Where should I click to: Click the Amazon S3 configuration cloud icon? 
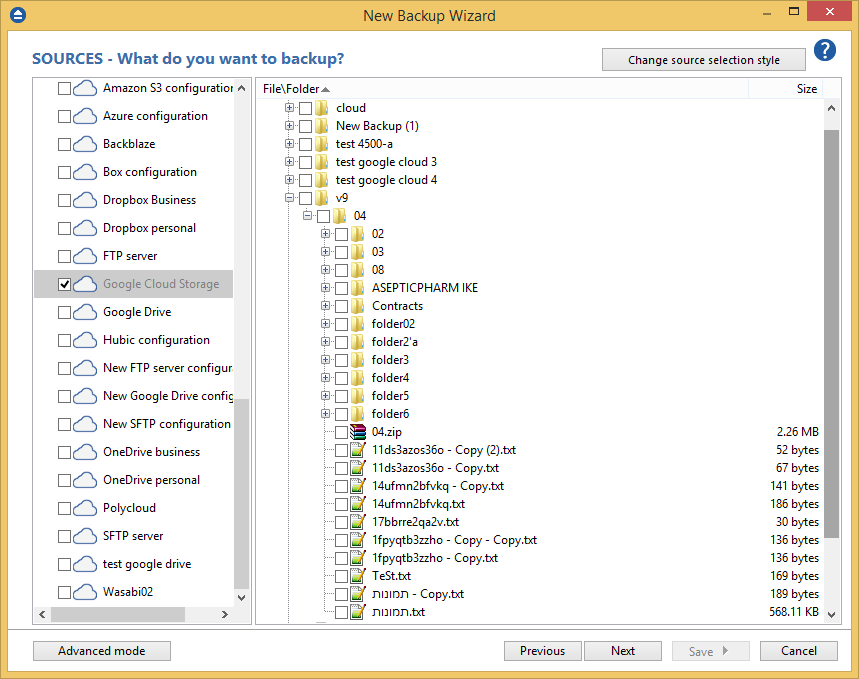(85, 88)
